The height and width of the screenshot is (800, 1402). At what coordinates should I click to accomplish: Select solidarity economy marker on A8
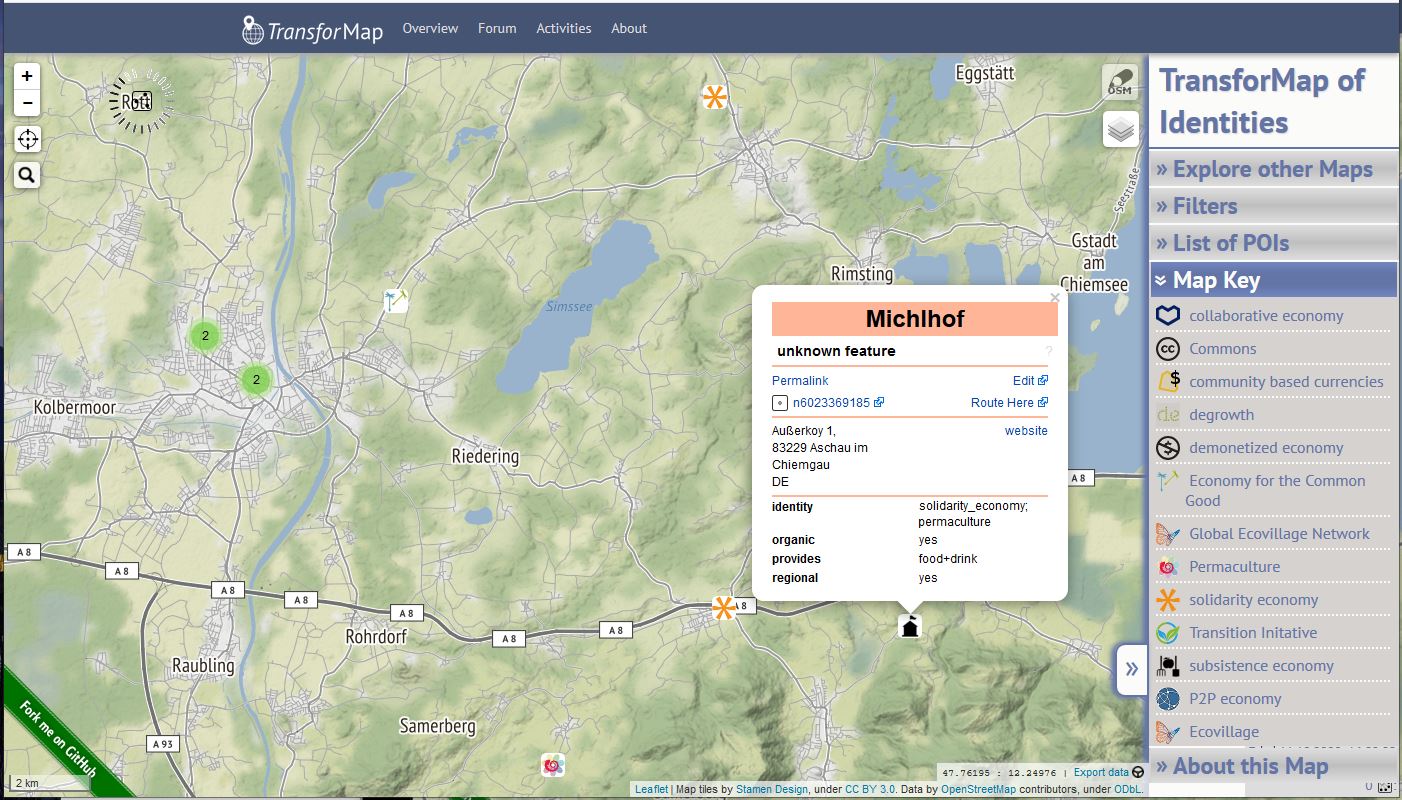723,607
